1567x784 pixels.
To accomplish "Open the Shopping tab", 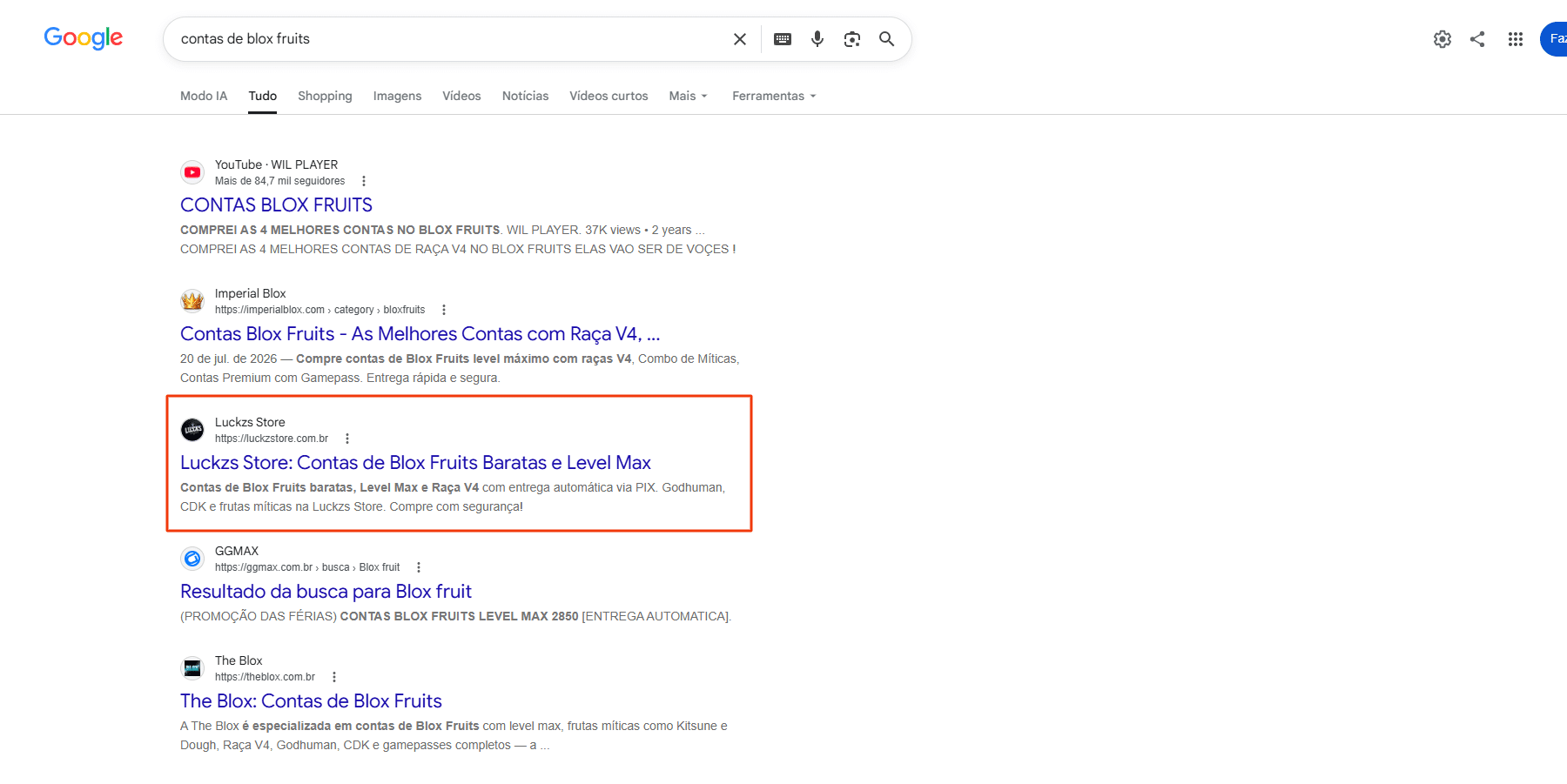I will [x=325, y=96].
